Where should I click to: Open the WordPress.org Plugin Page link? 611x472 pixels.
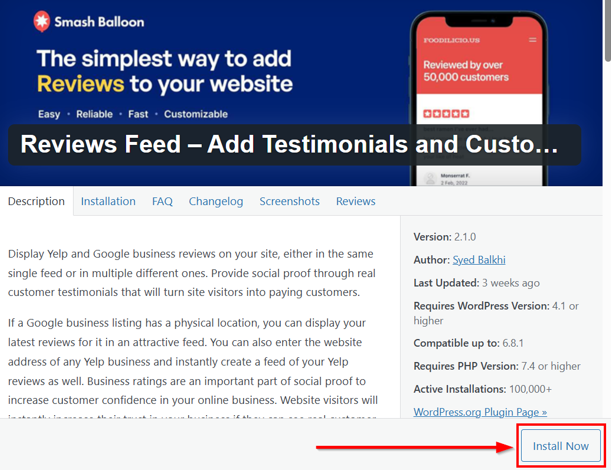pyautogui.click(x=480, y=412)
